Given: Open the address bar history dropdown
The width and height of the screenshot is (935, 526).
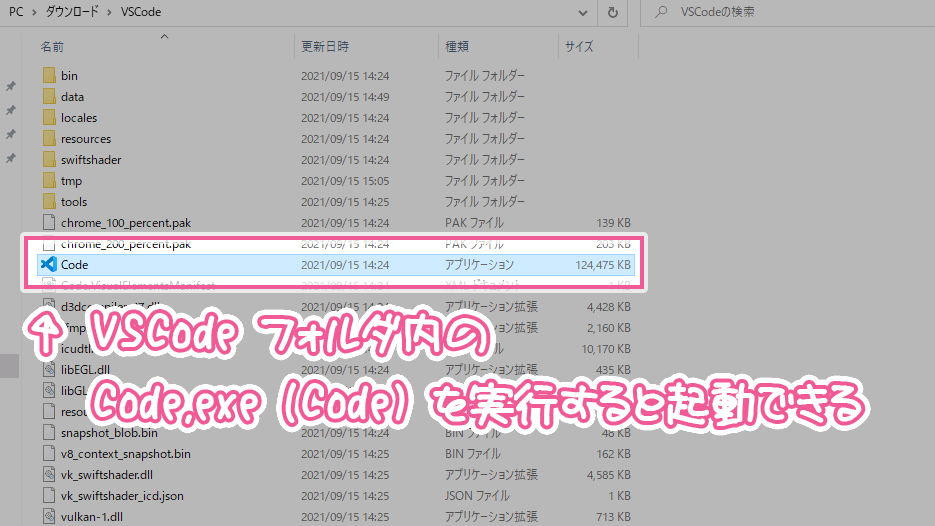Looking at the screenshot, I should [583, 13].
